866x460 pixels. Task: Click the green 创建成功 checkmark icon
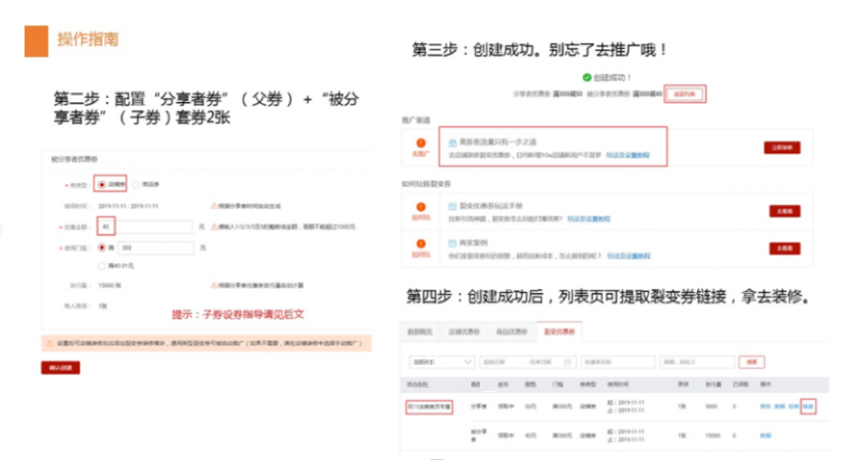pyautogui.click(x=587, y=78)
